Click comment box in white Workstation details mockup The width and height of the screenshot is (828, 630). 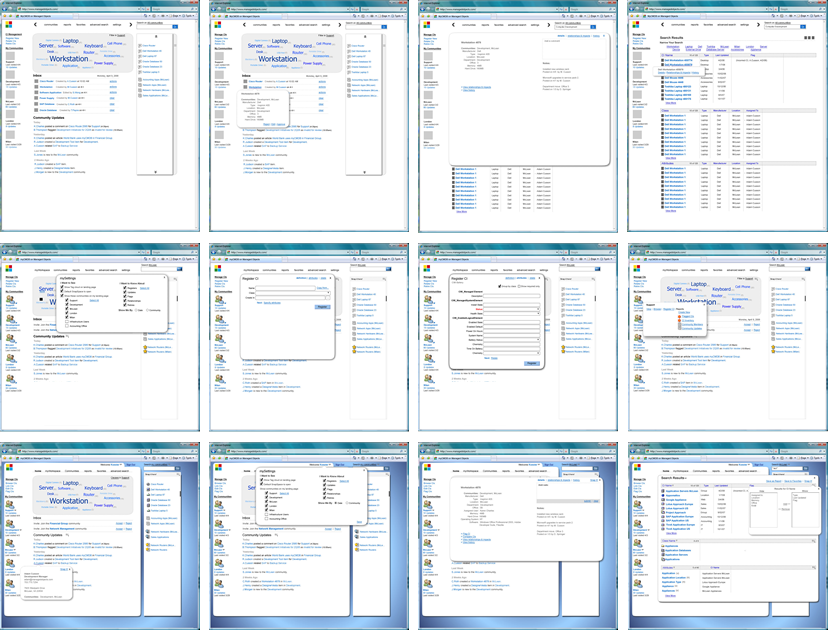pyautogui.click(x=575, y=49)
